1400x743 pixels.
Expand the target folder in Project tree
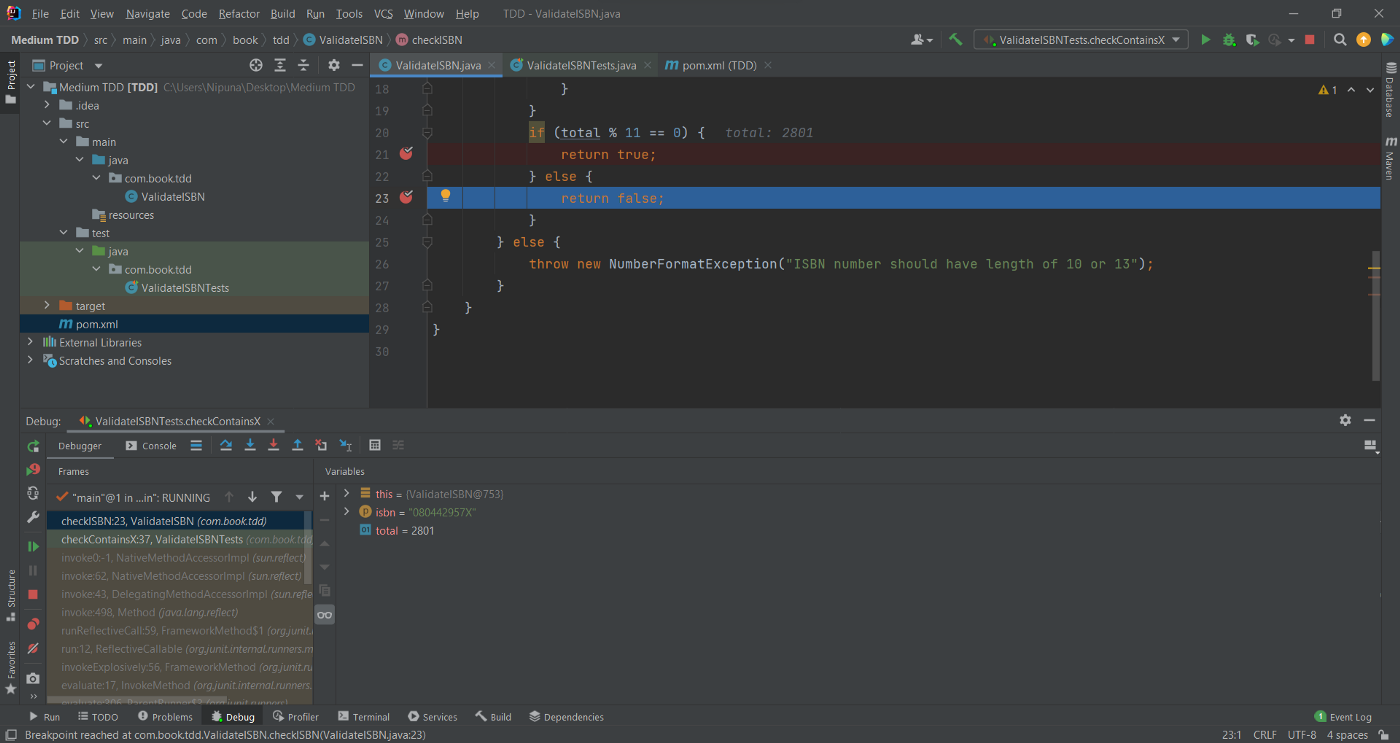coord(47,306)
